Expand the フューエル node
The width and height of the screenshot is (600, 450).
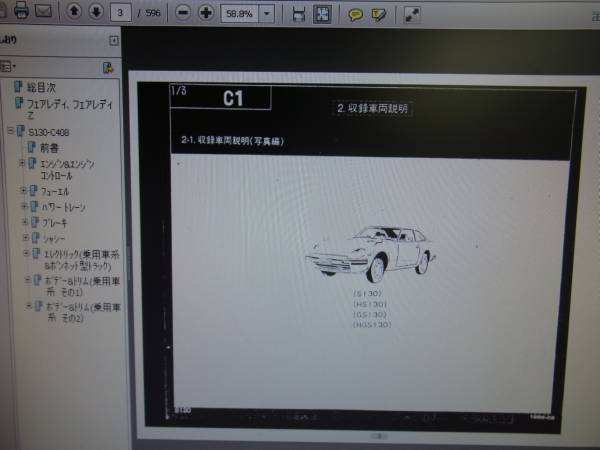point(23,190)
